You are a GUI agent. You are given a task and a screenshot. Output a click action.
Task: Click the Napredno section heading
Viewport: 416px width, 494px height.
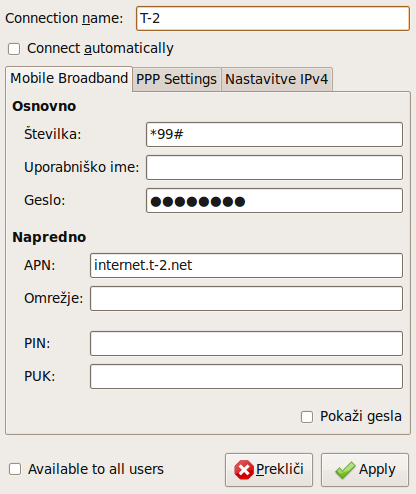pyautogui.click(x=49, y=237)
